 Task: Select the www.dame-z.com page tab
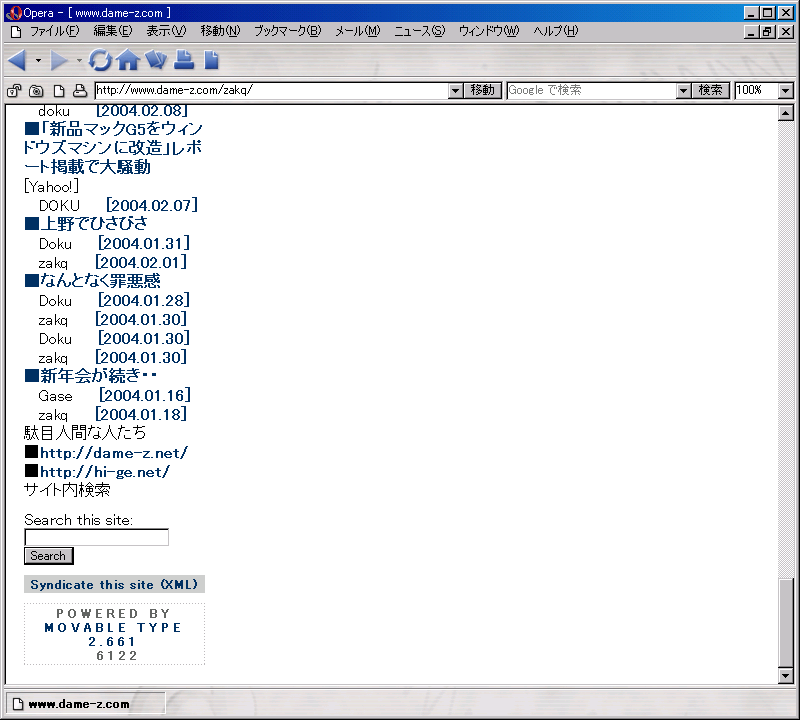tap(86, 704)
